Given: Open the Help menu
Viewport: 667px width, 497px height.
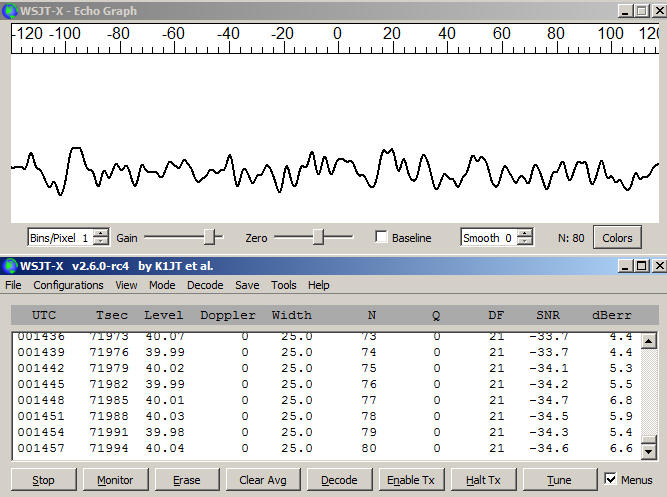Looking at the screenshot, I should [x=319, y=285].
